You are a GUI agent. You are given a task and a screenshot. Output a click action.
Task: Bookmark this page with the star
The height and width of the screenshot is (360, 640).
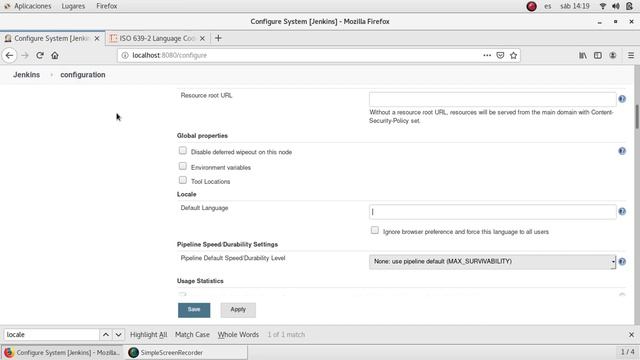(x=513, y=55)
